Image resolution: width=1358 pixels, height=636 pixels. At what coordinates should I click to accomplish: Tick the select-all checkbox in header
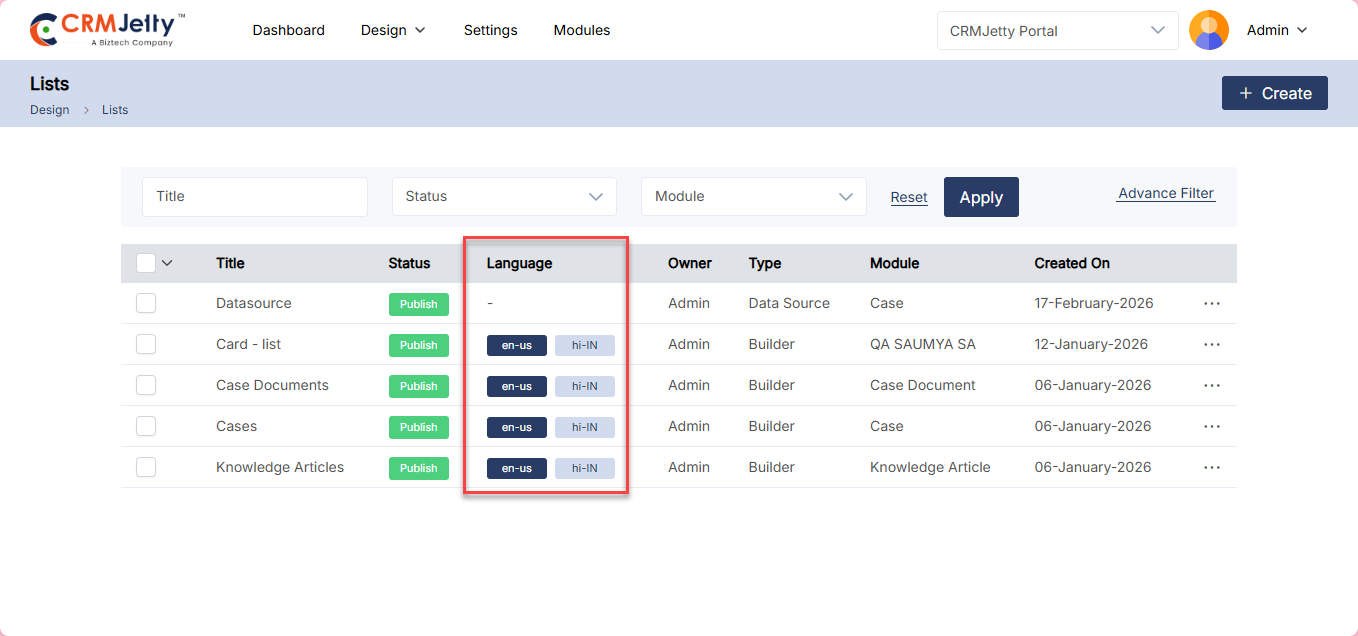click(x=146, y=263)
